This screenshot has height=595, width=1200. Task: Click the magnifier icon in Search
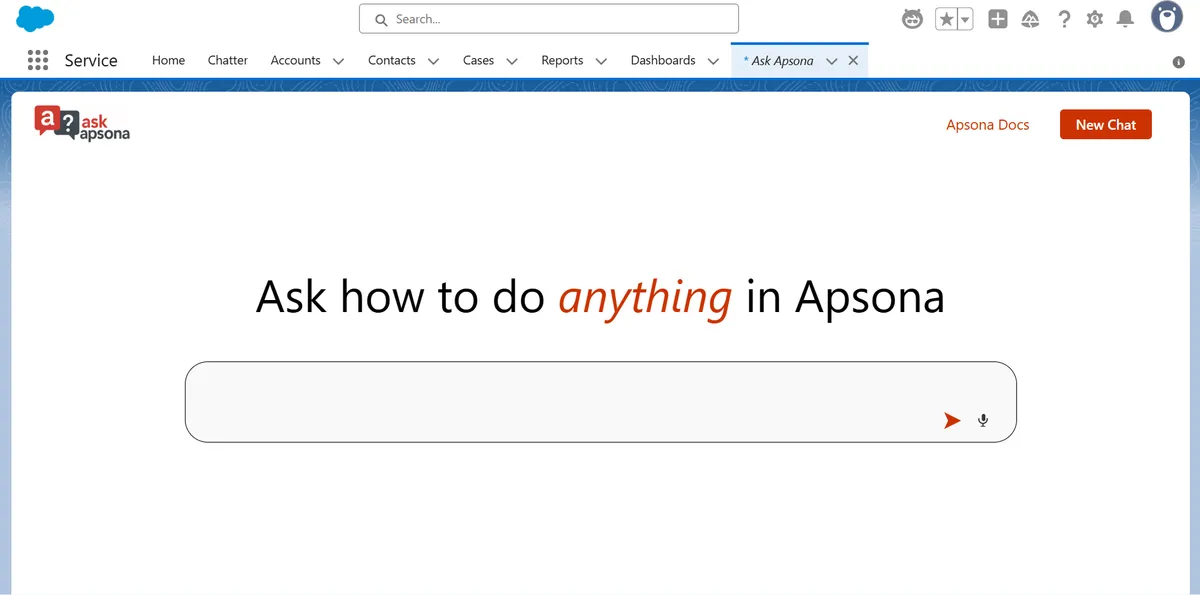point(381,19)
